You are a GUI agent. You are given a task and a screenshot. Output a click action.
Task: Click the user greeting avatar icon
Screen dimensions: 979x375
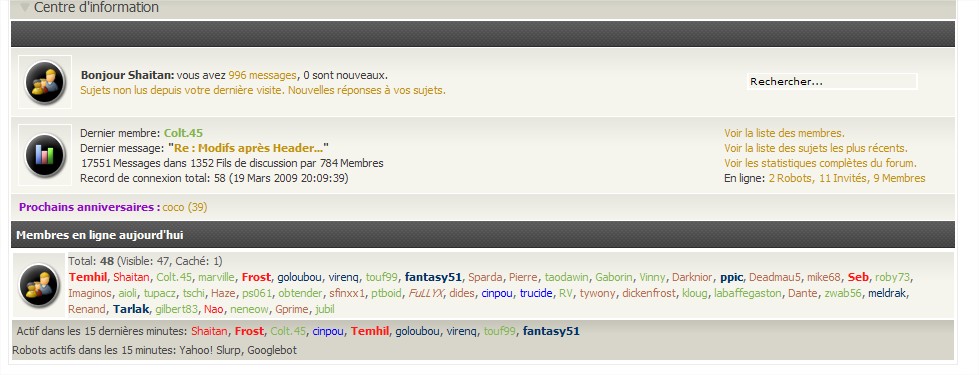pyautogui.click(x=45, y=82)
